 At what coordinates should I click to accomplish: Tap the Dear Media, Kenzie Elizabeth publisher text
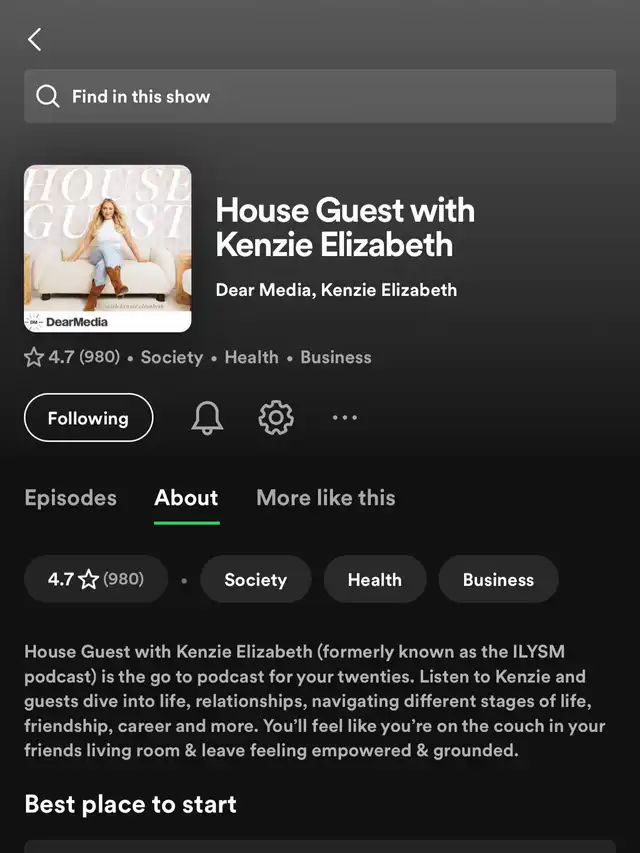pyautogui.click(x=336, y=289)
